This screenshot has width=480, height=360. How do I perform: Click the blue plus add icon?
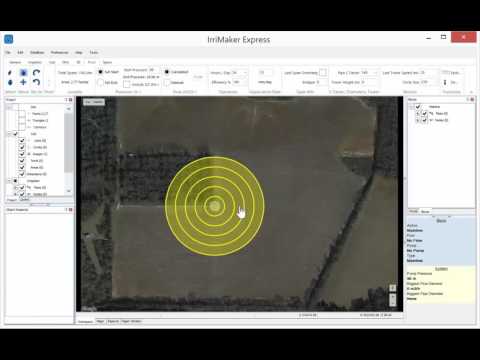(x=23, y=82)
